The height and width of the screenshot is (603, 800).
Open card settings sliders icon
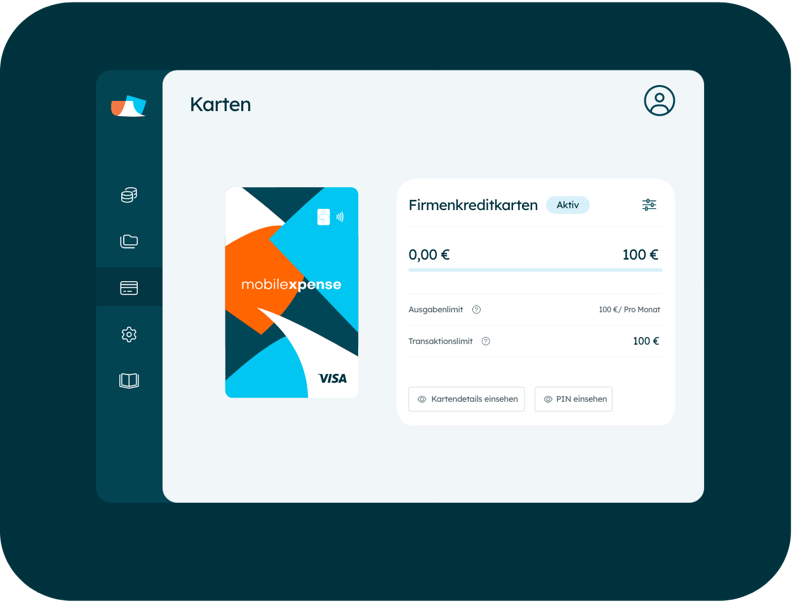[649, 205]
